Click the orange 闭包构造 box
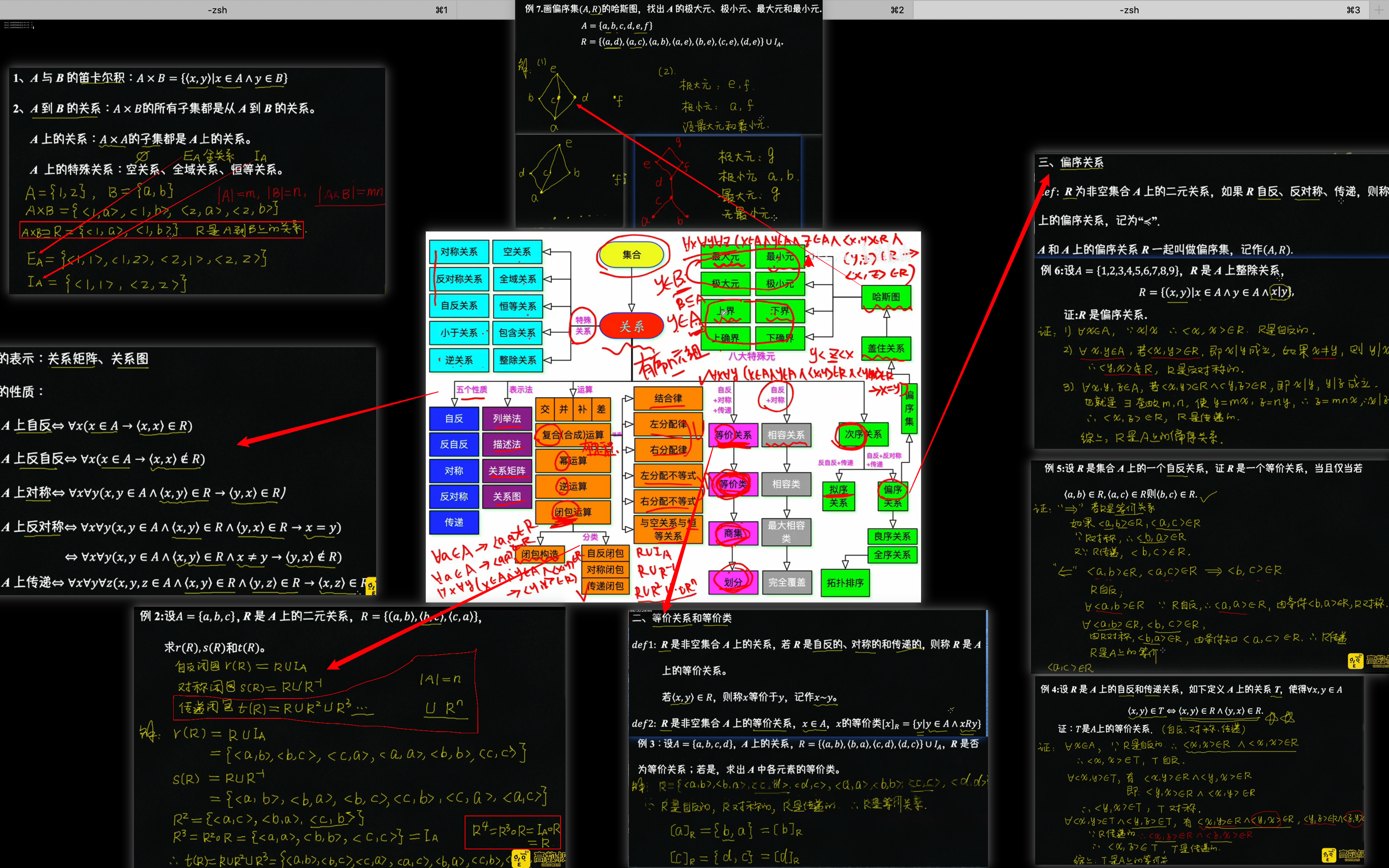1389x868 pixels. point(540,554)
